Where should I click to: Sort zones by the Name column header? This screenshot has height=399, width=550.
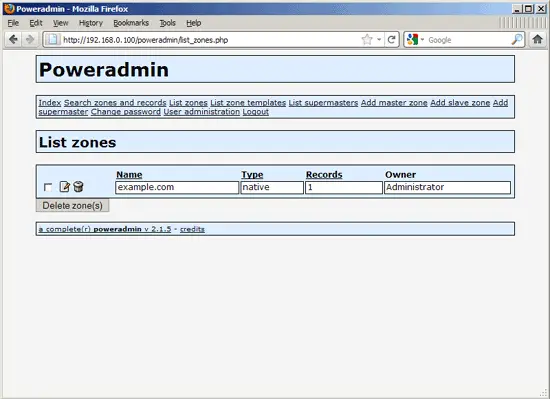129,175
